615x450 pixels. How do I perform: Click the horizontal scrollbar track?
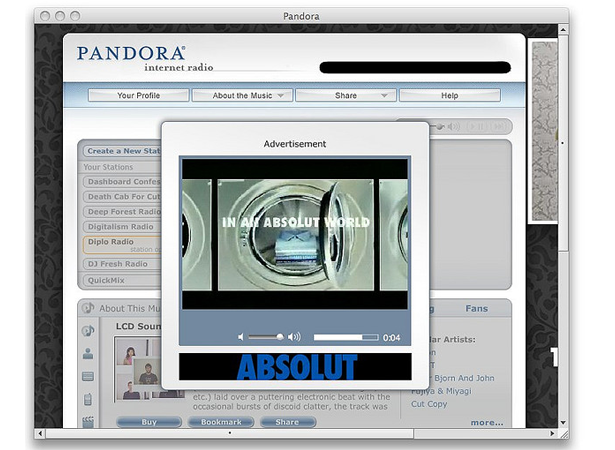click(480, 433)
